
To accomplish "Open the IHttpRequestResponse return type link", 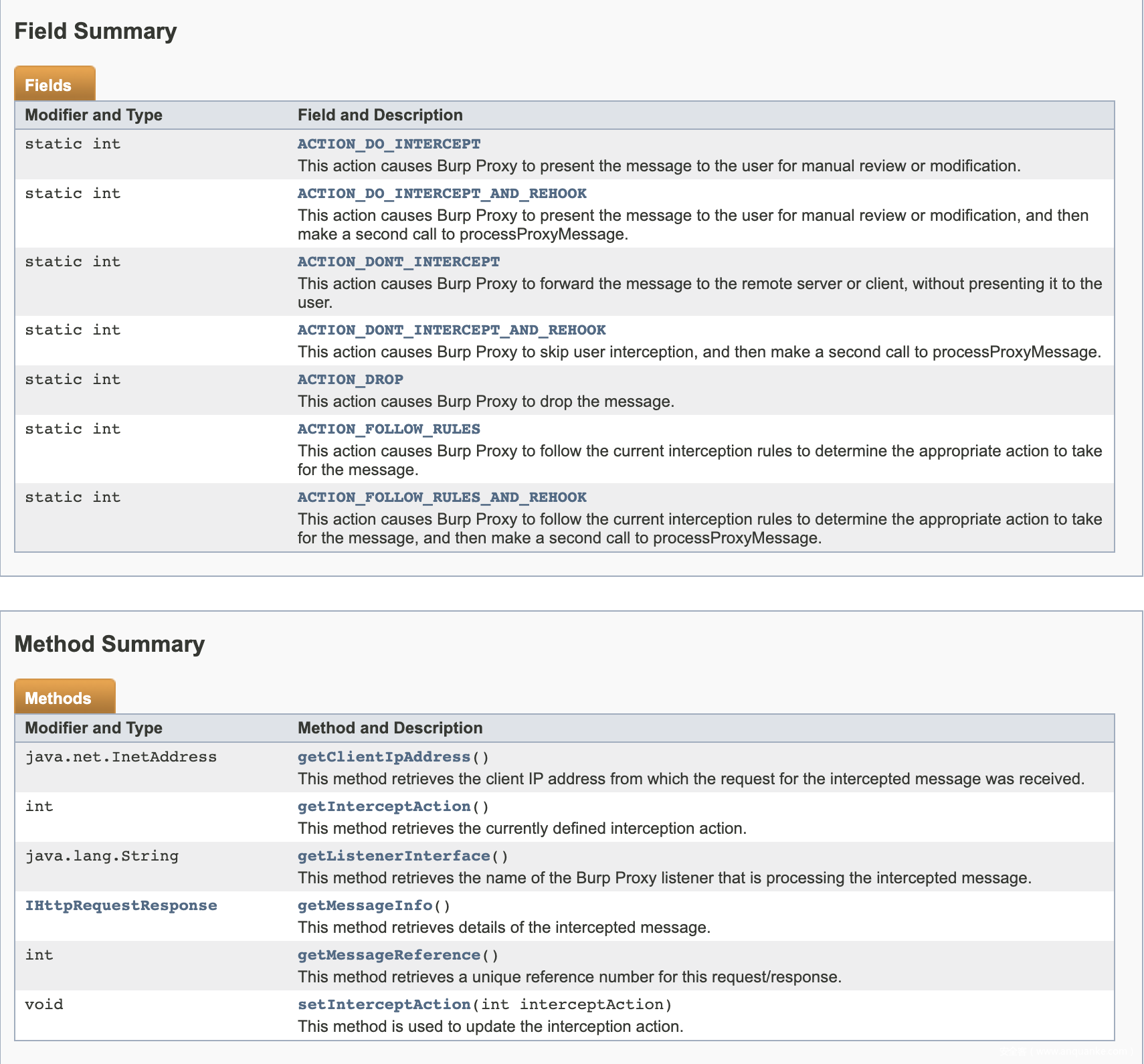I will click(121, 905).
